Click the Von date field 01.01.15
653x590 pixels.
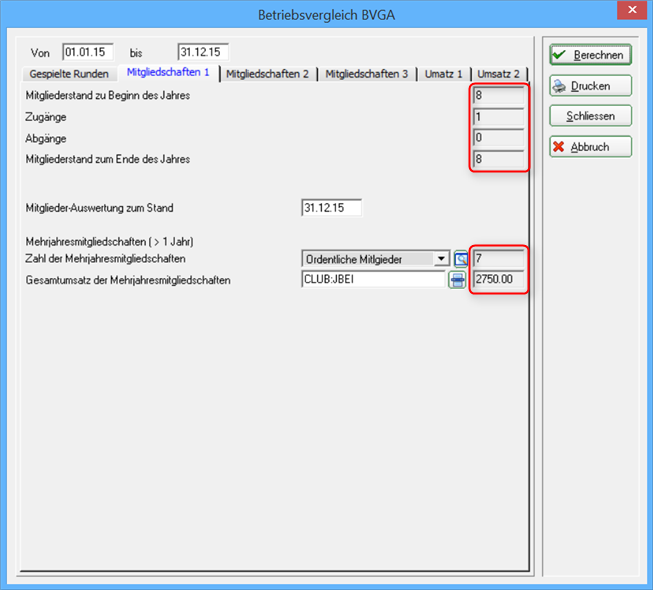[88, 52]
